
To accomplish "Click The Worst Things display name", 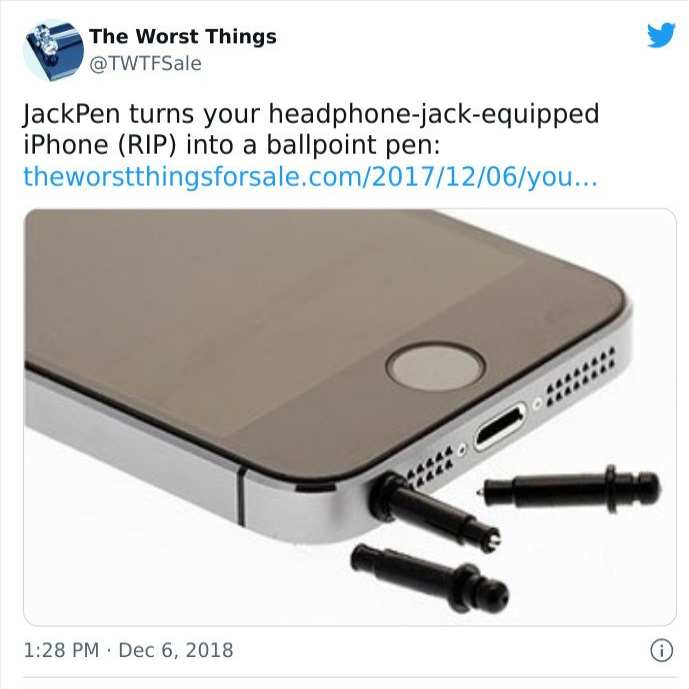I will pyautogui.click(x=183, y=36).
